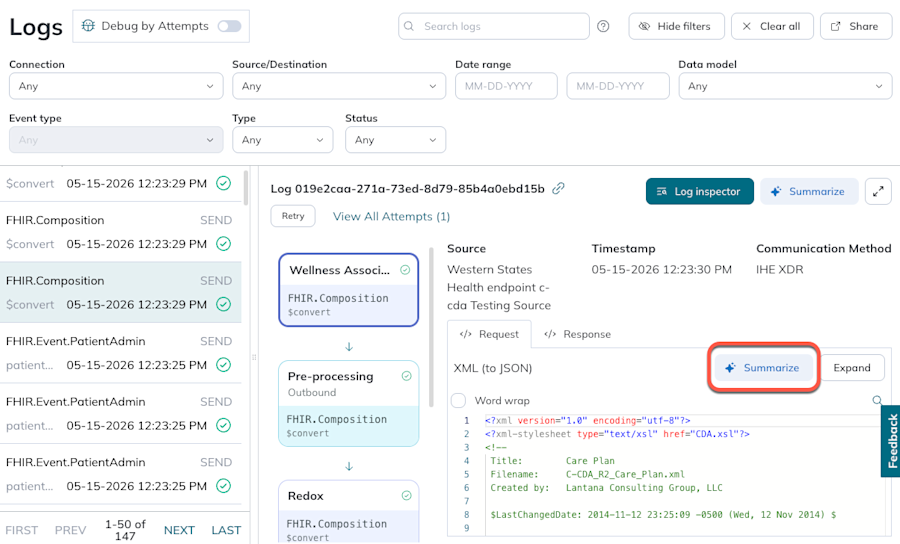This screenshot has height=544, width=900.
Task: Click the success check icon on Pre-processing card
Action: point(406,376)
